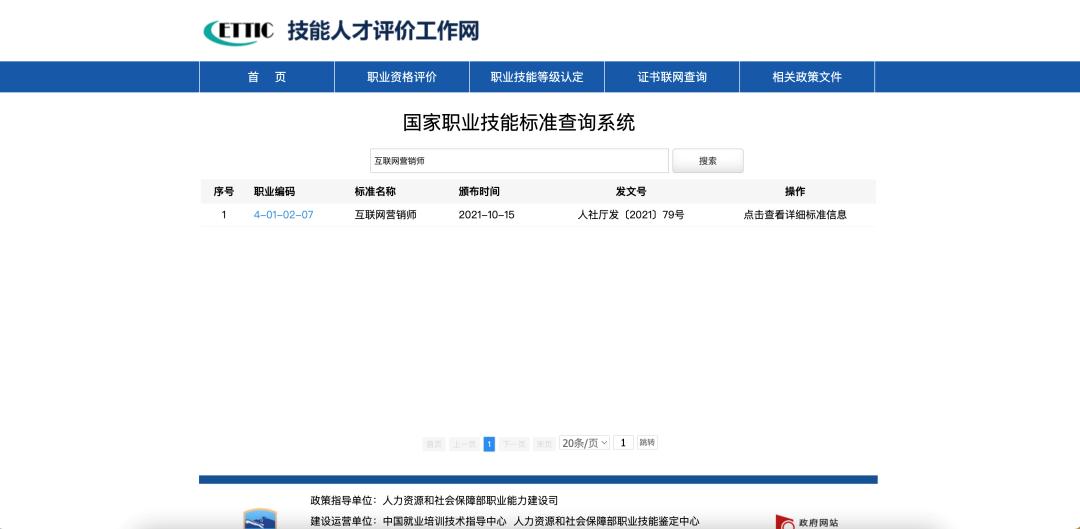Open the 证书联网查询 navigation tab
1080x529 pixels.
(x=672, y=77)
